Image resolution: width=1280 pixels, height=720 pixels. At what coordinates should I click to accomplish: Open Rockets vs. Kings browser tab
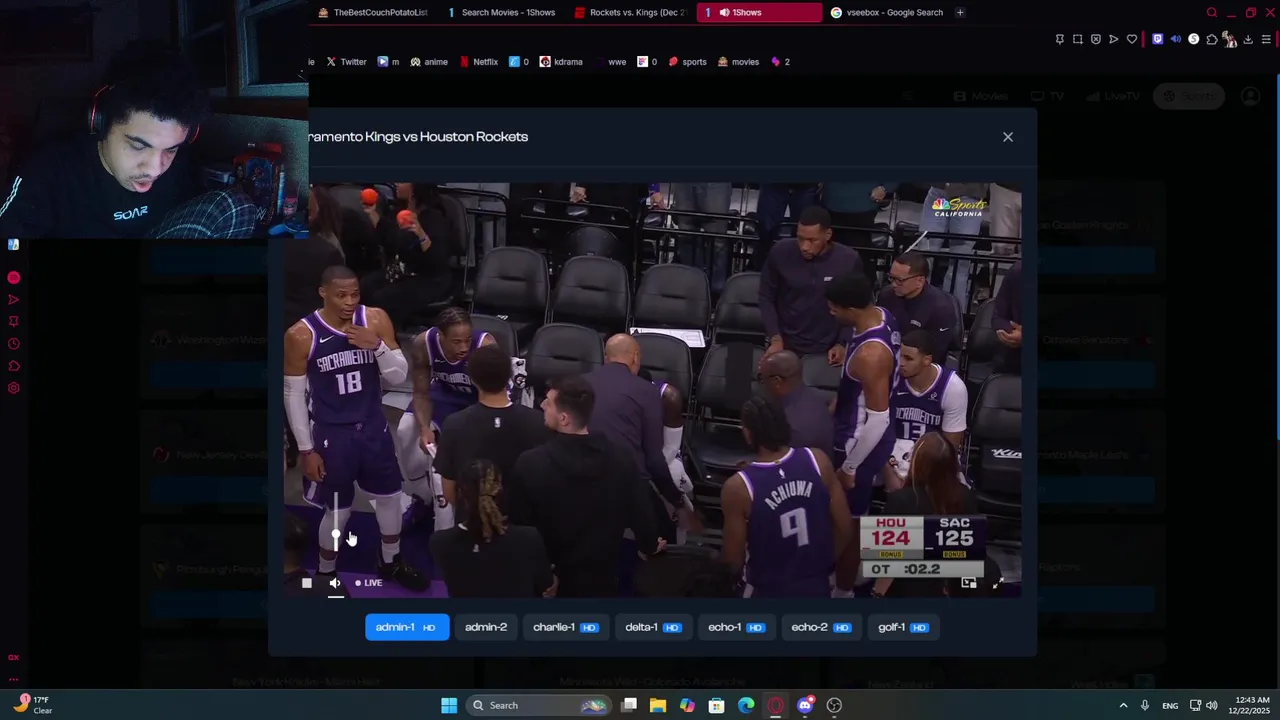(630, 13)
